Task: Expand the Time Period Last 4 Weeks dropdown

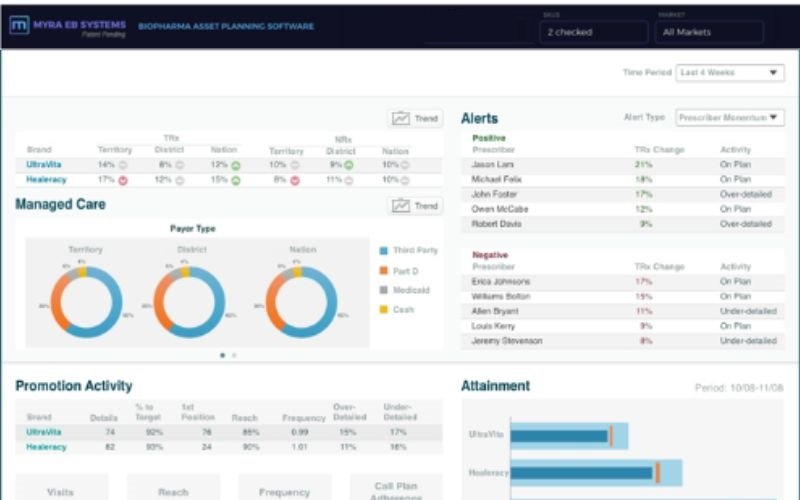Action: point(730,72)
